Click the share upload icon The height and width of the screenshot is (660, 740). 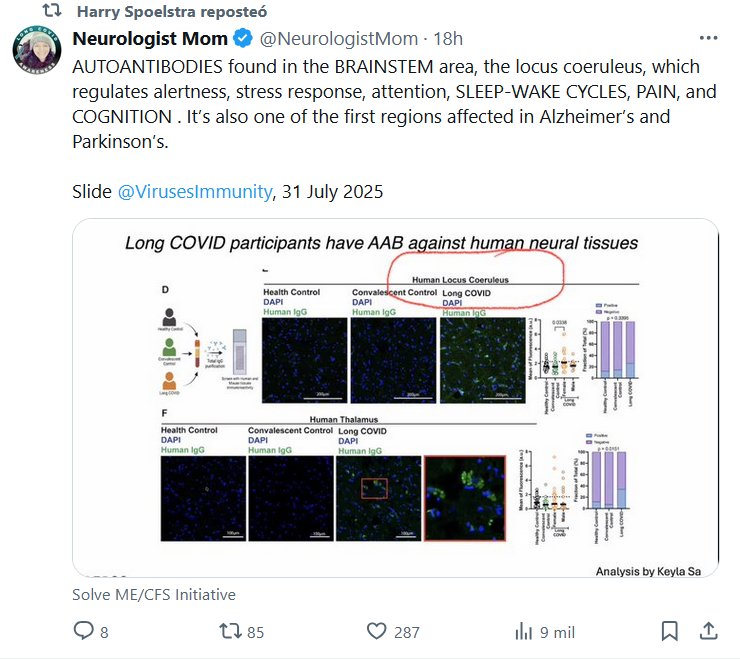pyautogui.click(x=708, y=631)
